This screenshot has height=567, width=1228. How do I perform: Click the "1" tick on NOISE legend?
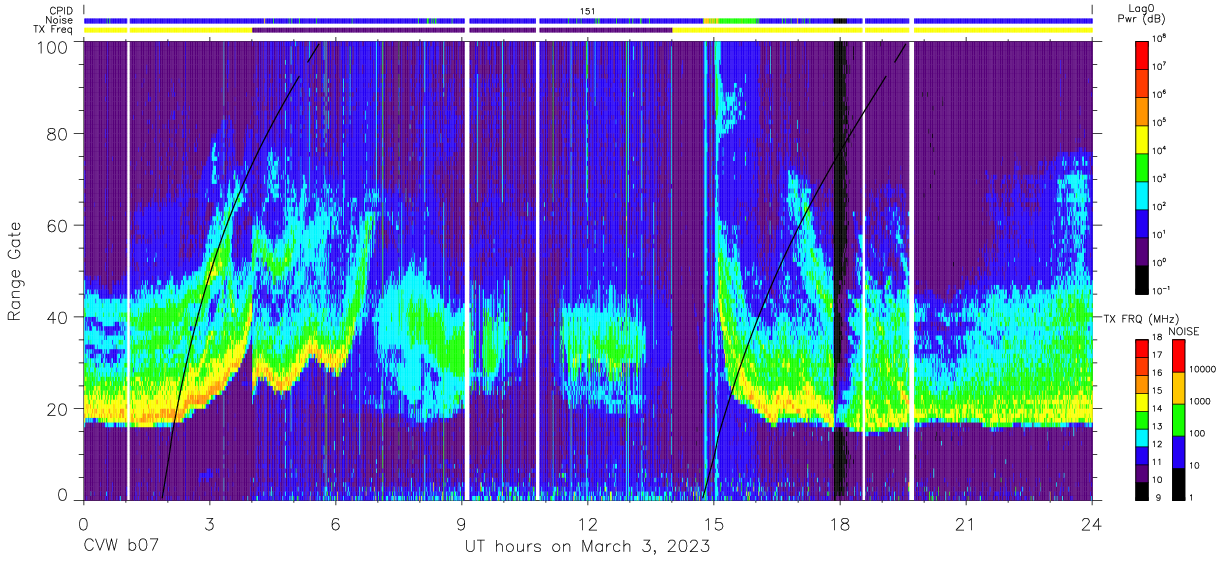click(x=1192, y=497)
